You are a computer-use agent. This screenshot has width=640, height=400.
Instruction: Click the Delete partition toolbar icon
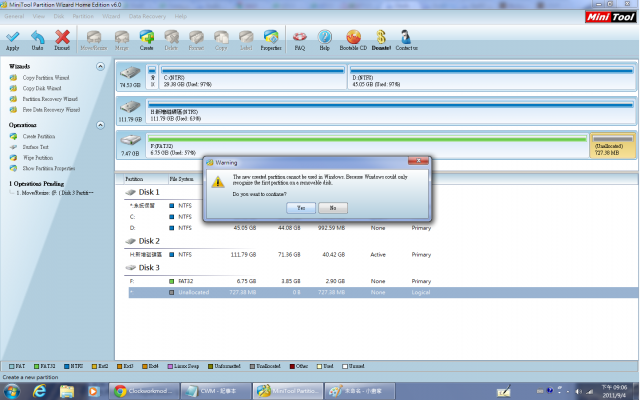tap(171, 37)
